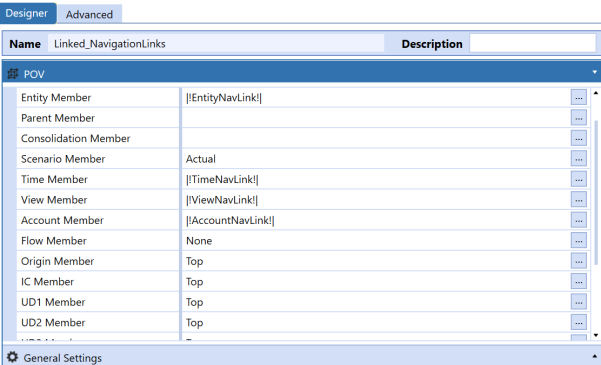Click the General Settings gear icon

click(x=12, y=357)
